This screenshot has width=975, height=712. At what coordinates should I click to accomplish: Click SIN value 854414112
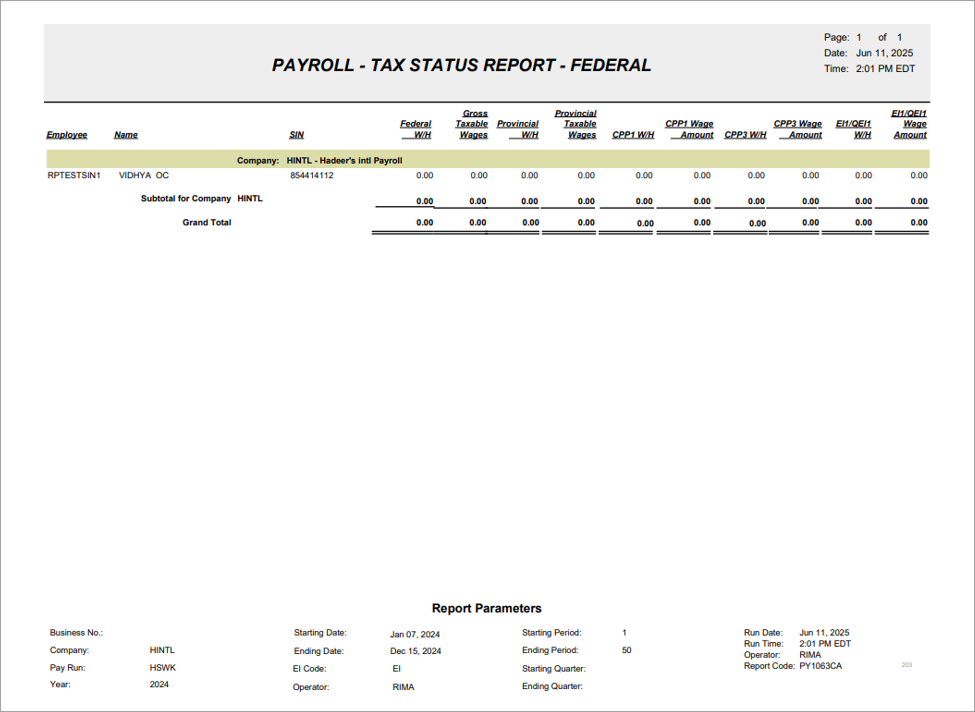pyautogui.click(x=312, y=175)
